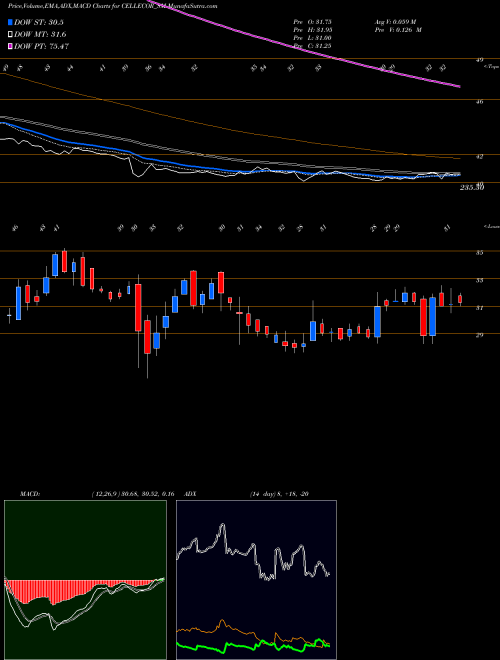Click the magenta DOW PT legend swatch
The width and height of the screenshot is (500, 660).
[10, 46]
